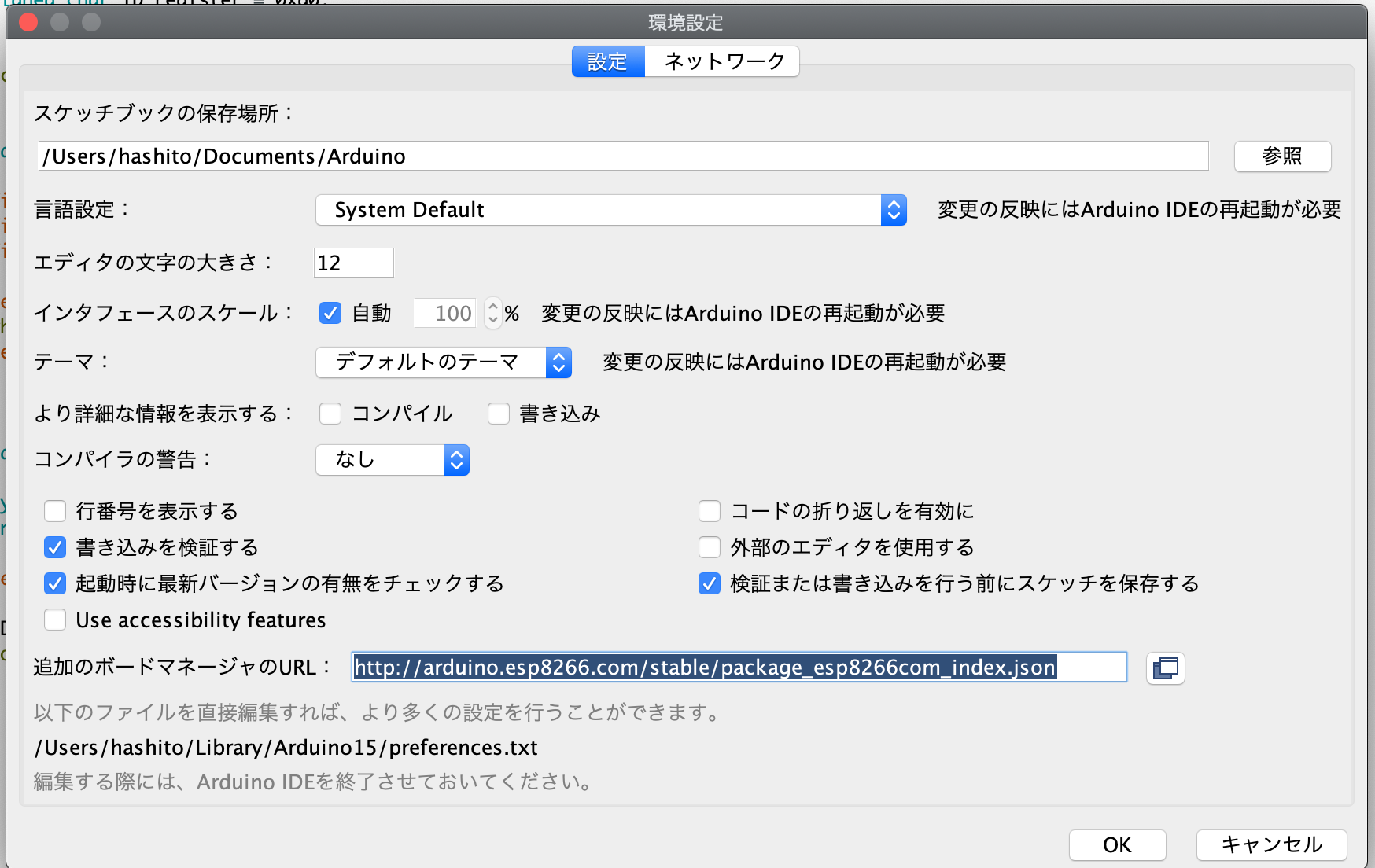The image size is (1375, 868).
Task: Open the 言語設定 System Default dropdown
Action: 610,210
